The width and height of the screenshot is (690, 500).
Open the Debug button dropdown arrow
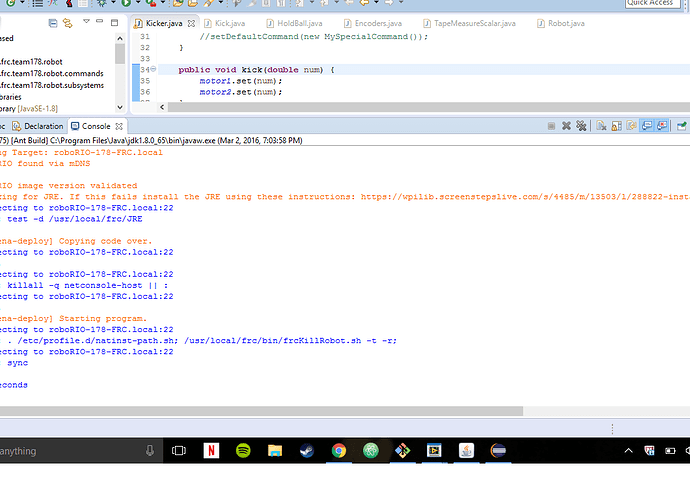(113, 3)
